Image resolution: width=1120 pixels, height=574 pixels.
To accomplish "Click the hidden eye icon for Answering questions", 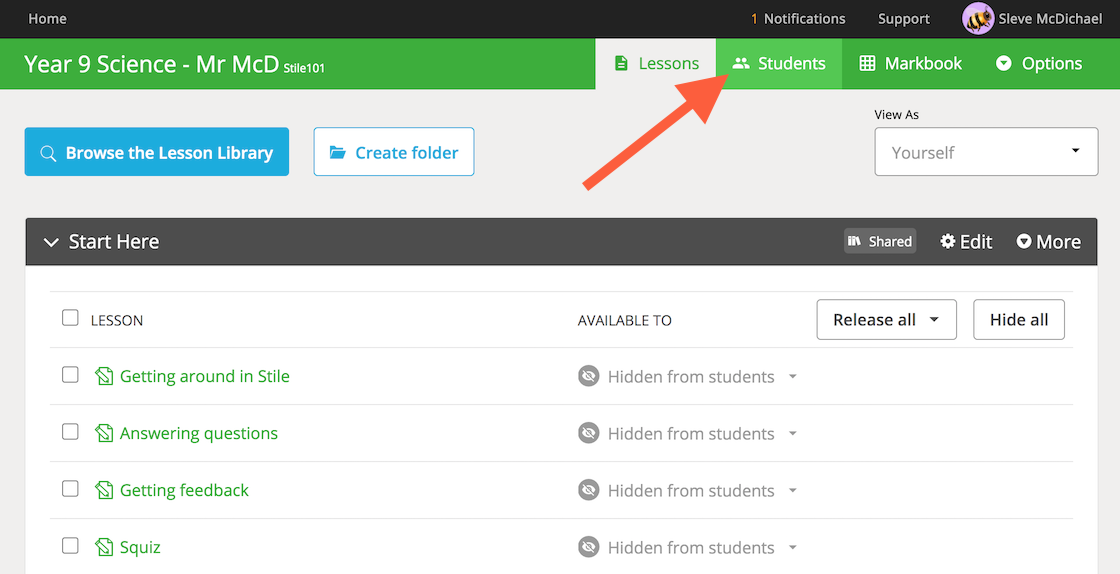I will pyautogui.click(x=589, y=433).
